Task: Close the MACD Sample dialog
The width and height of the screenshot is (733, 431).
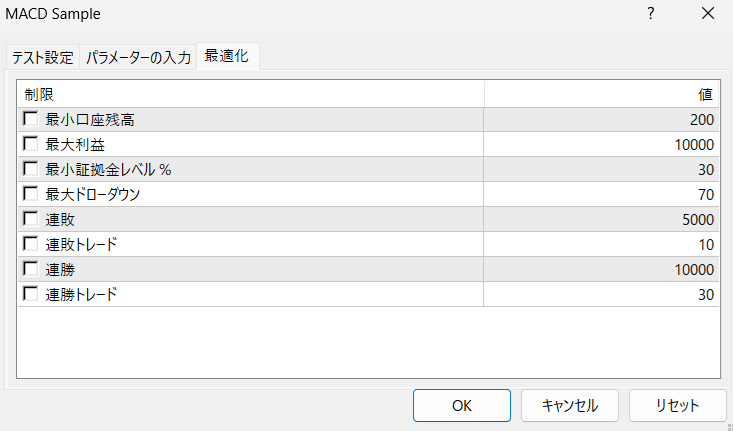Action: click(708, 14)
